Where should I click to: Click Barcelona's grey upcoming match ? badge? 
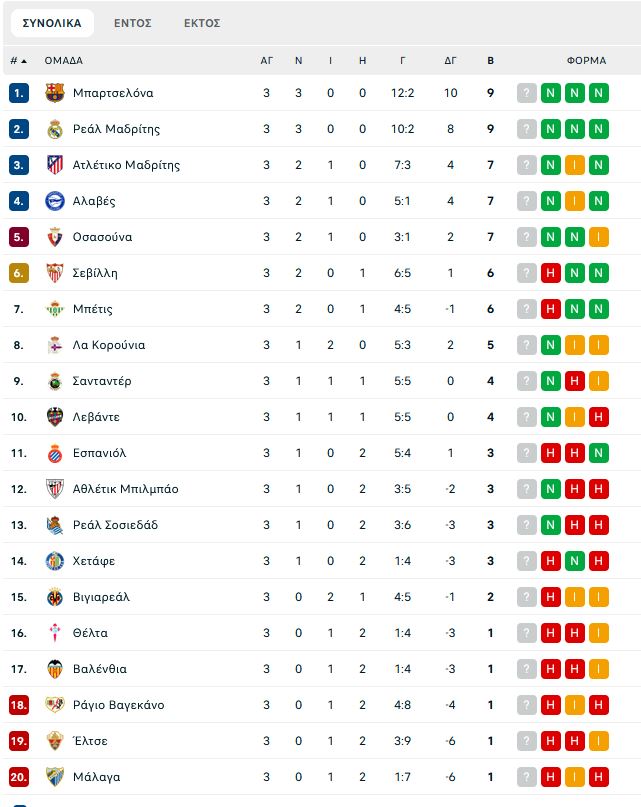tap(527, 93)
